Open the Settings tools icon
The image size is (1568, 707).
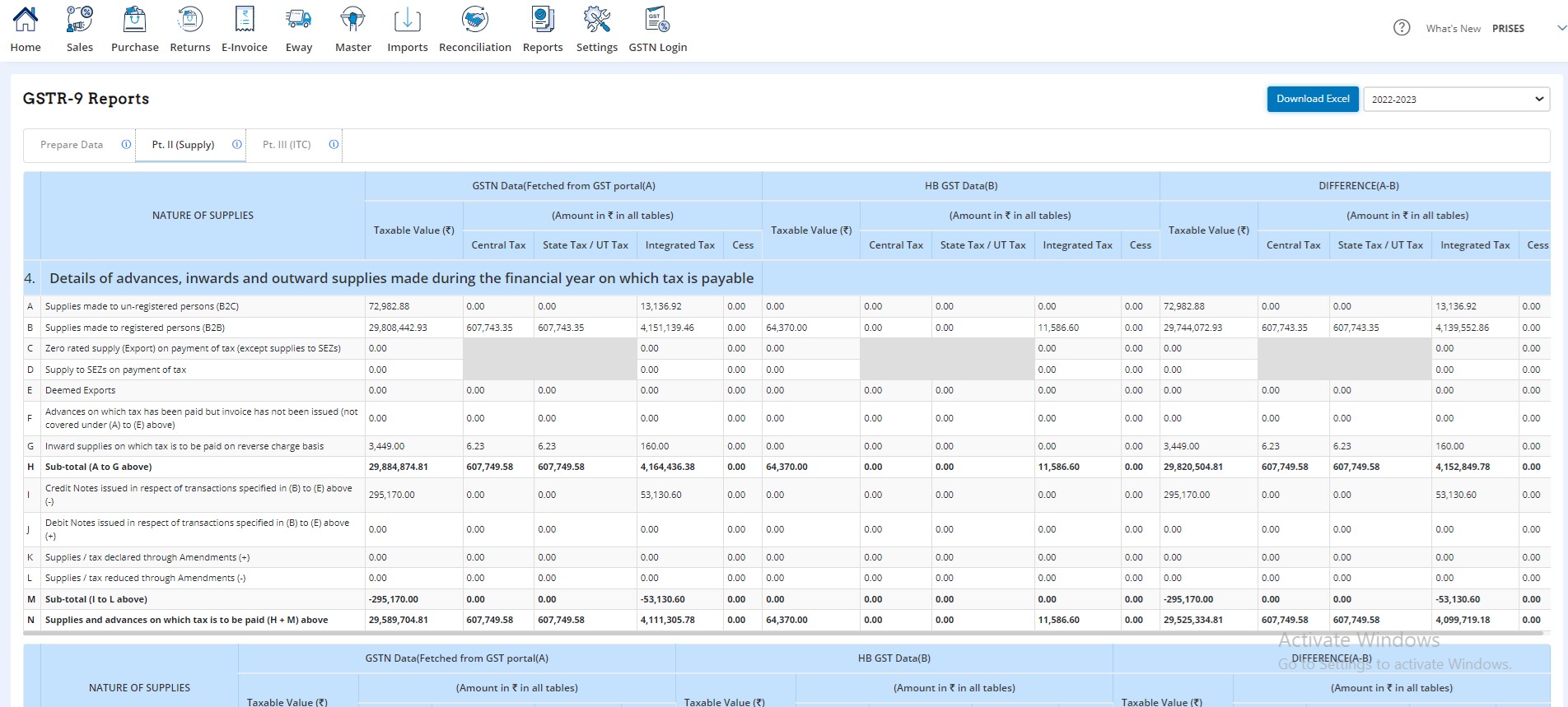[597, 20]
